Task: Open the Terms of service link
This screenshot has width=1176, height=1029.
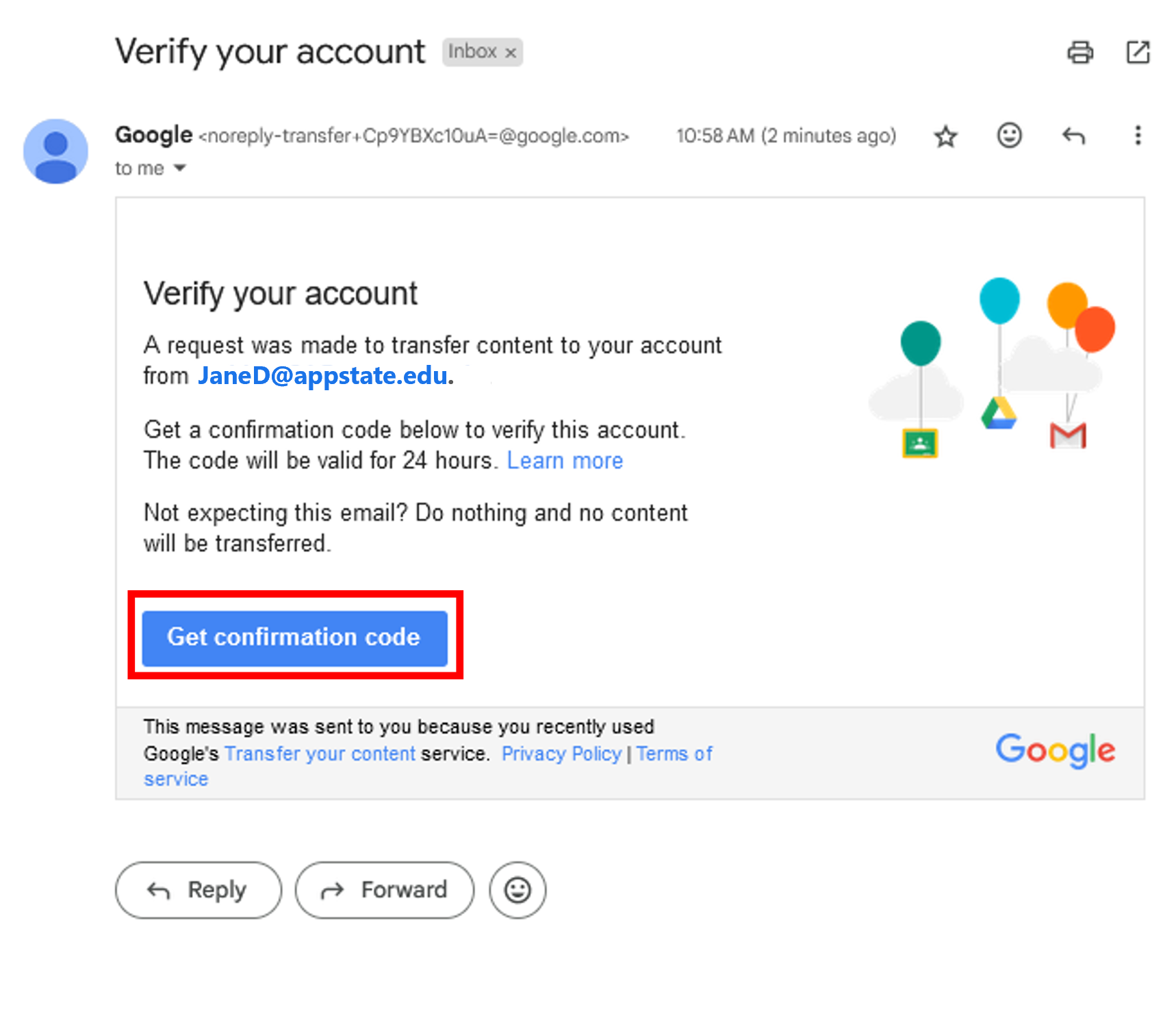Action: point(674,753)
